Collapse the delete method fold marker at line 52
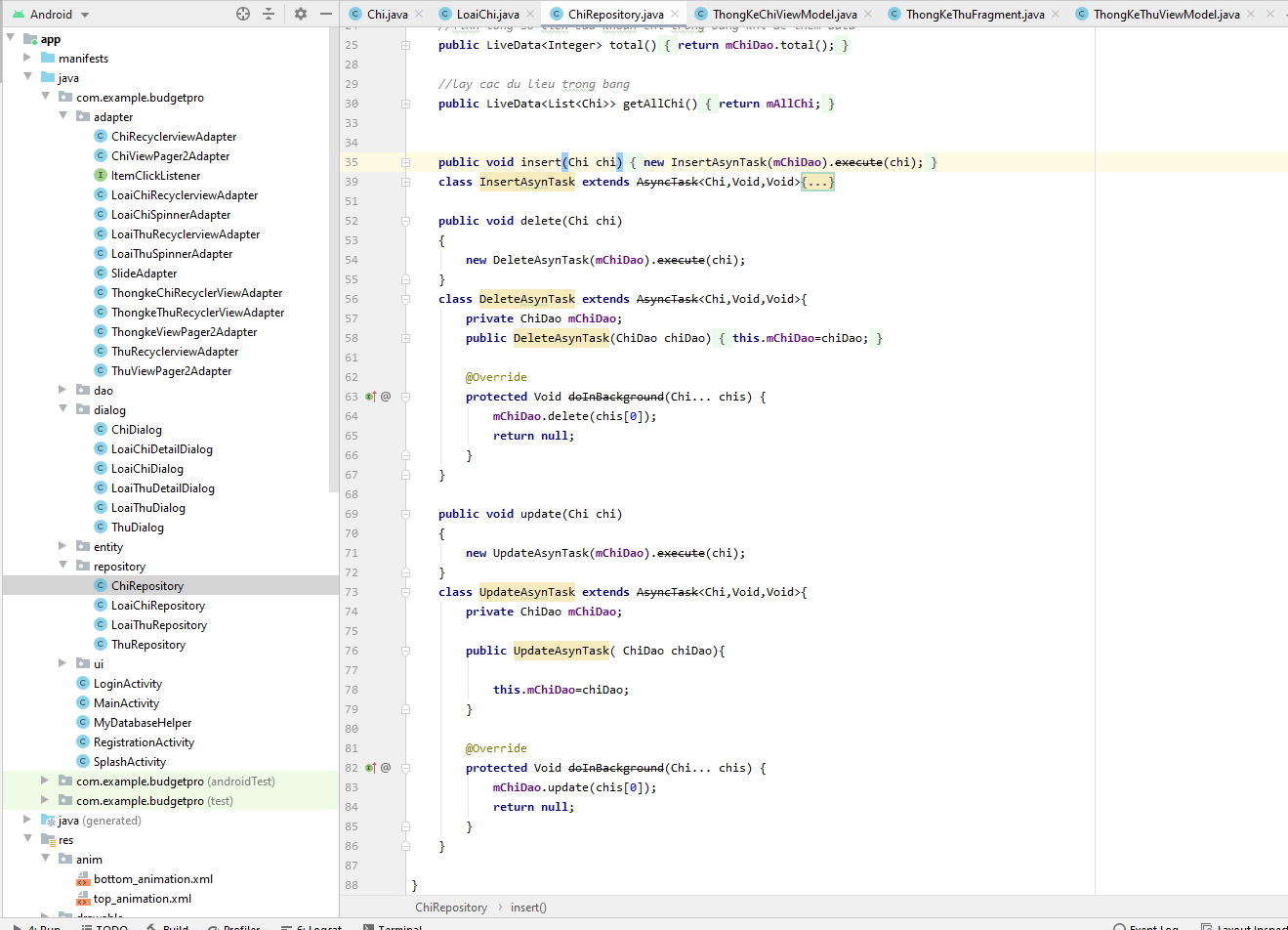Viewport: 1288px width, 930px height. (405, 221)
